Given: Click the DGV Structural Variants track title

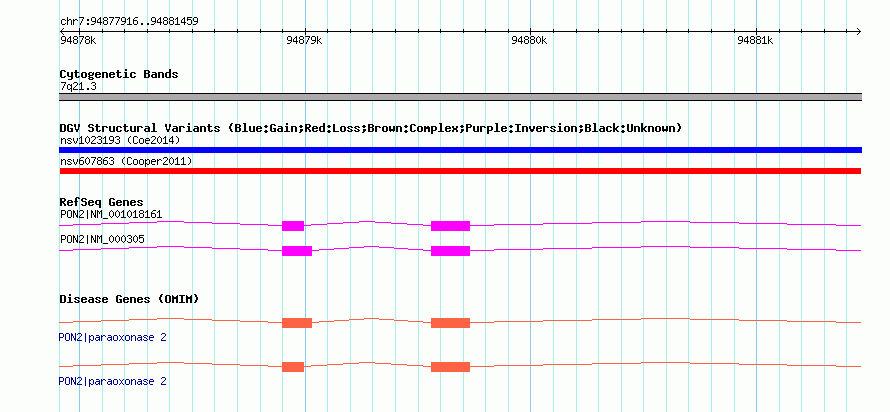Looking at the screenshot, I should click(x=370, y=128).
